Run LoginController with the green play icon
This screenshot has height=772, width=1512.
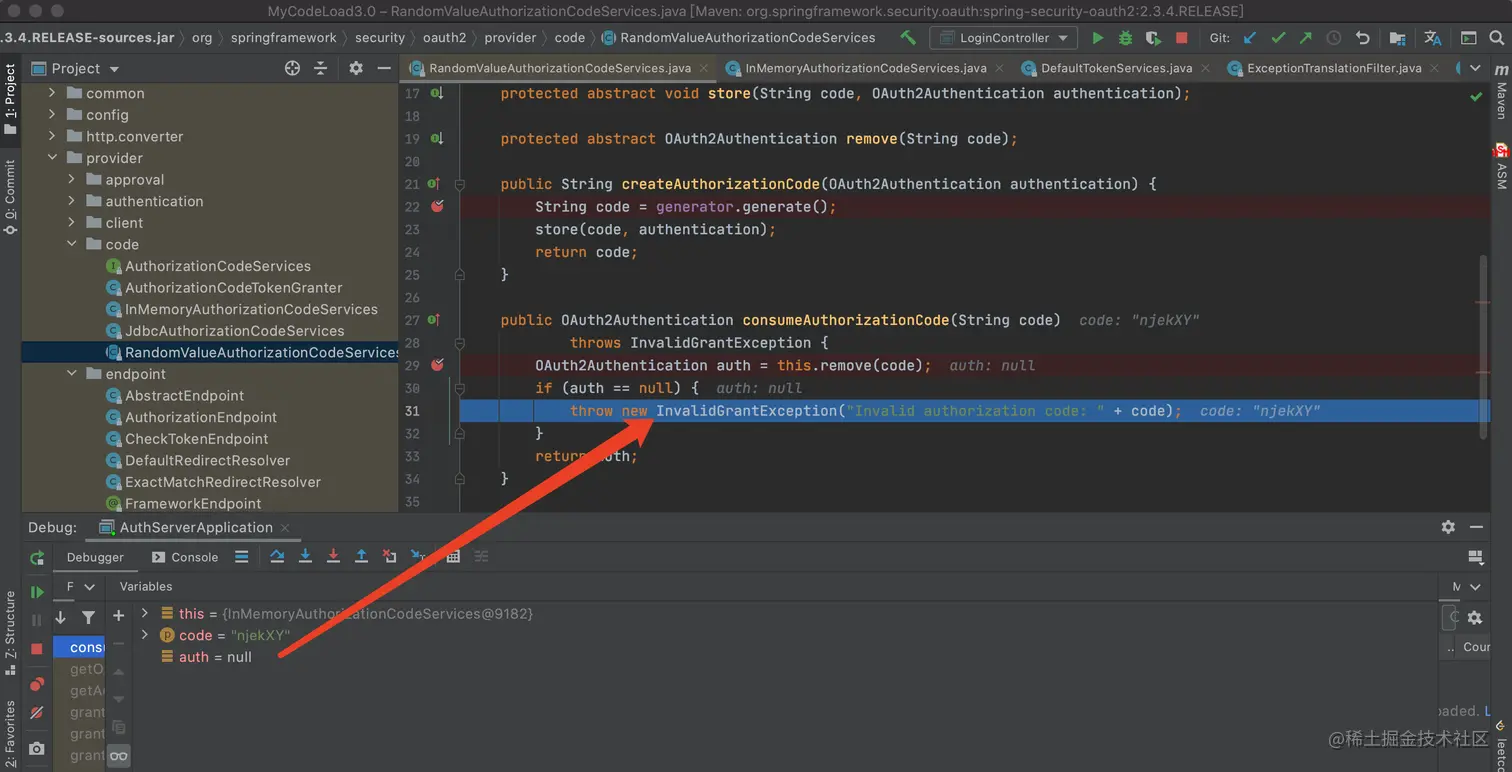pyautogui.click(x=1098, y=38)
